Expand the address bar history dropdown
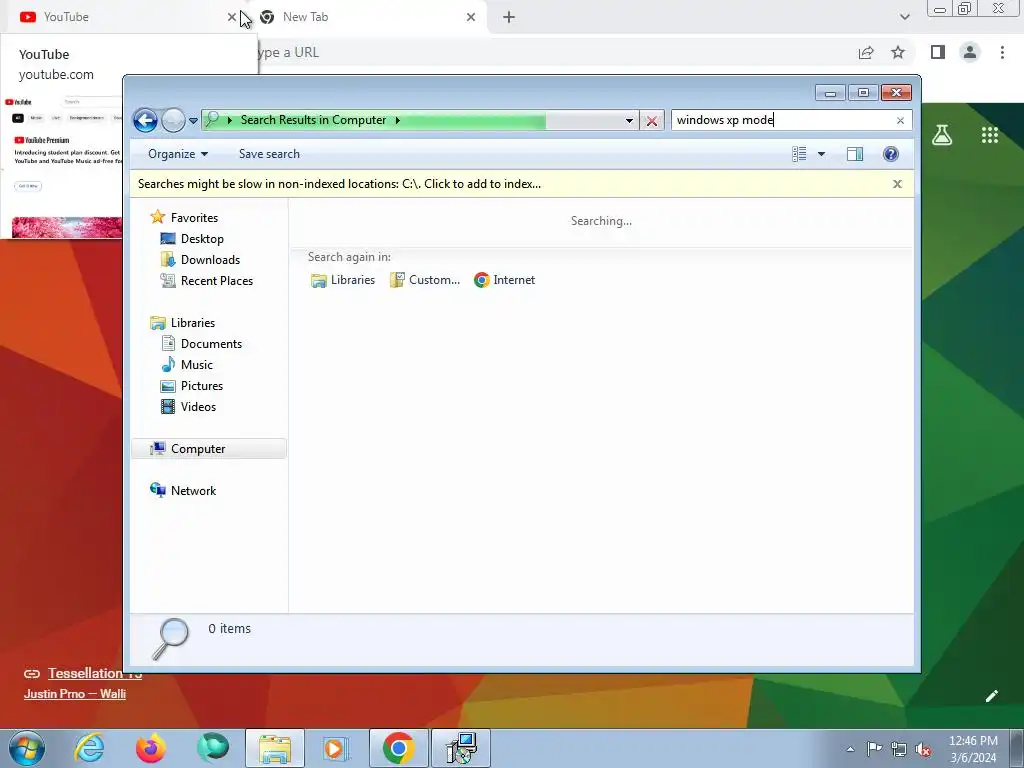This screenshot has width=1024, height=768. tap(629, 121)
